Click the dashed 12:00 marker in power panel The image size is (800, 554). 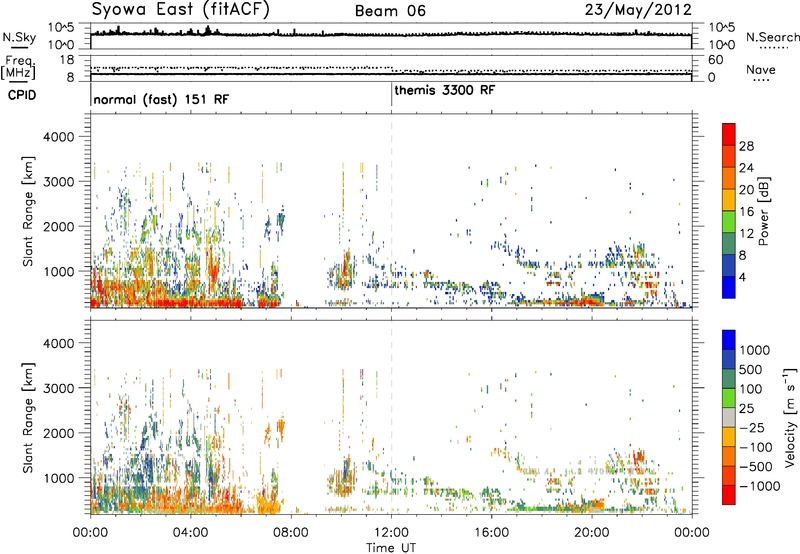pyautogui.click(x=391, y=211)
